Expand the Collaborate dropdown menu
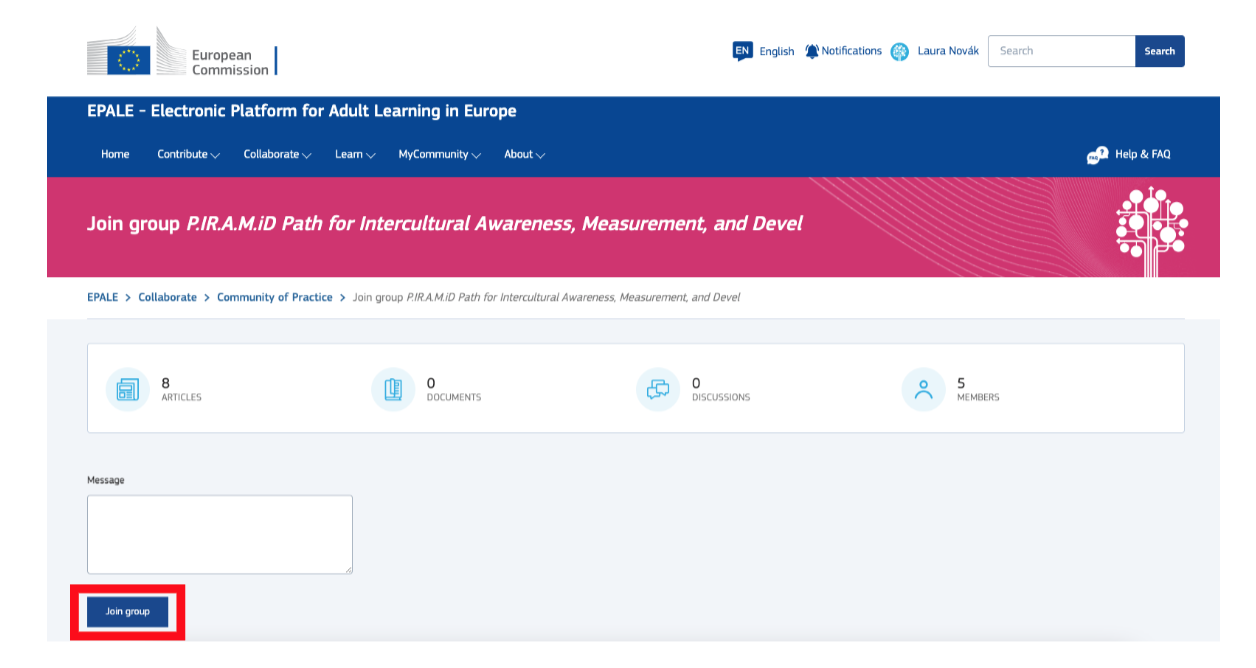This screenshot has height=668, width=1256. click(x=277, y=155)
